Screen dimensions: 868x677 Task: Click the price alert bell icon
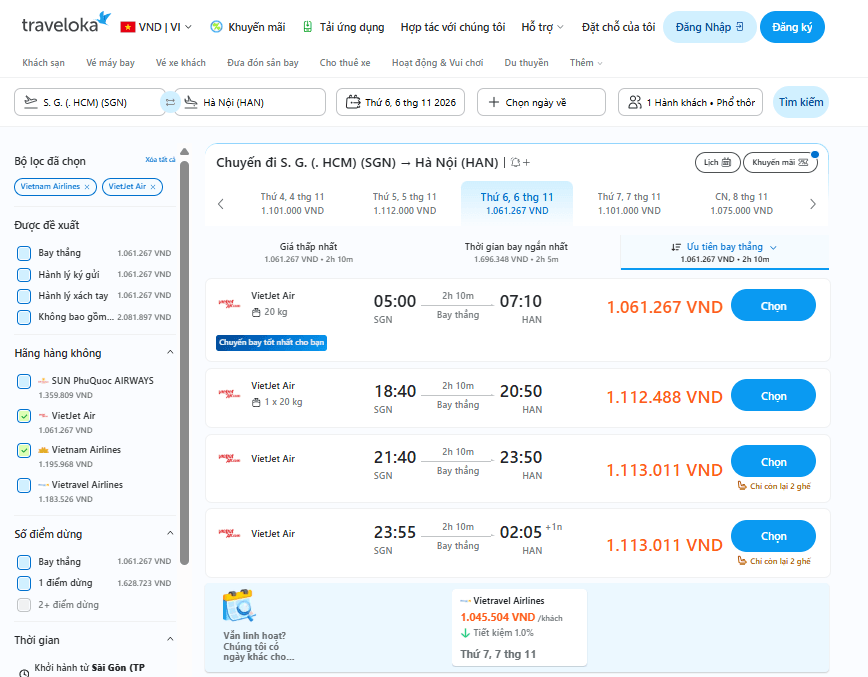click(520, 163)
